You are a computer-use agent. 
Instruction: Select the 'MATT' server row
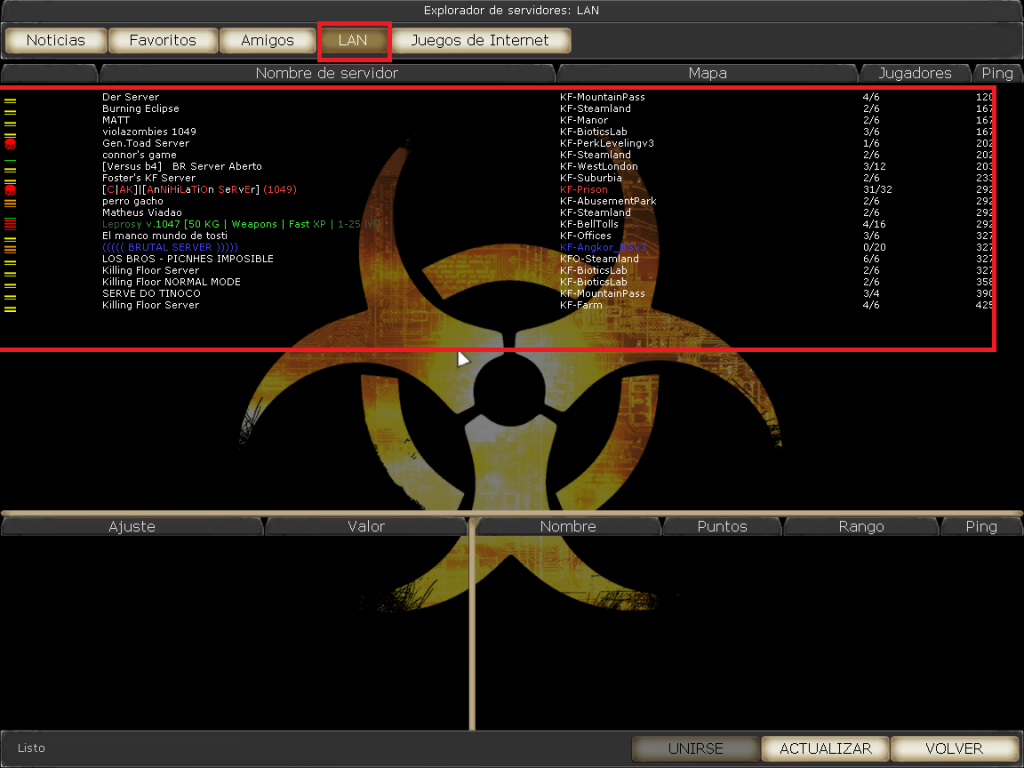pos(116,120)
